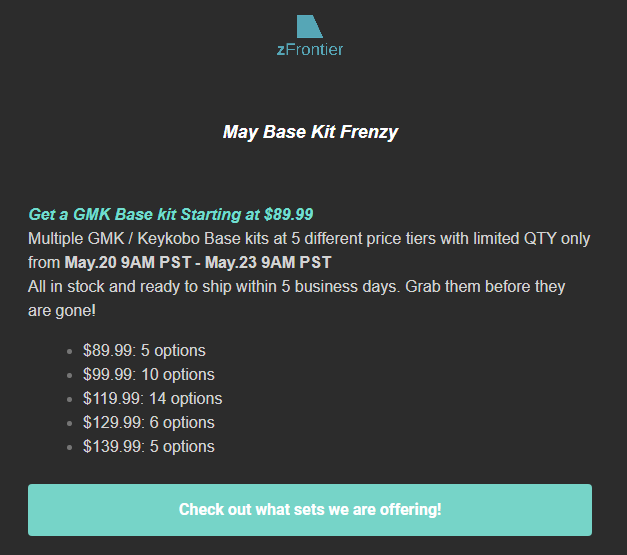Click the bullet beside $99.99 tier
This screenshot has width=627, height=555.
70,375
